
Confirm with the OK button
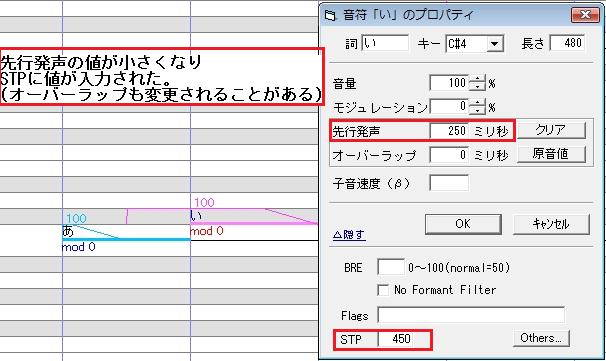coord(463,224)
